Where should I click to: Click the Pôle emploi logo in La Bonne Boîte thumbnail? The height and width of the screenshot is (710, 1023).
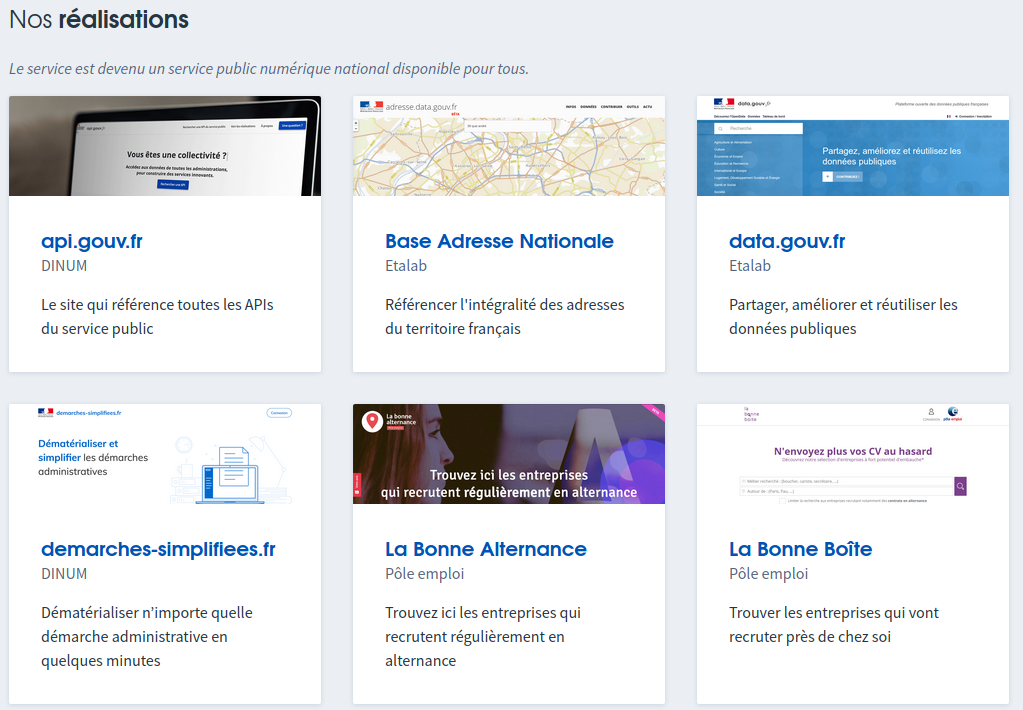(x=953, y=414)
